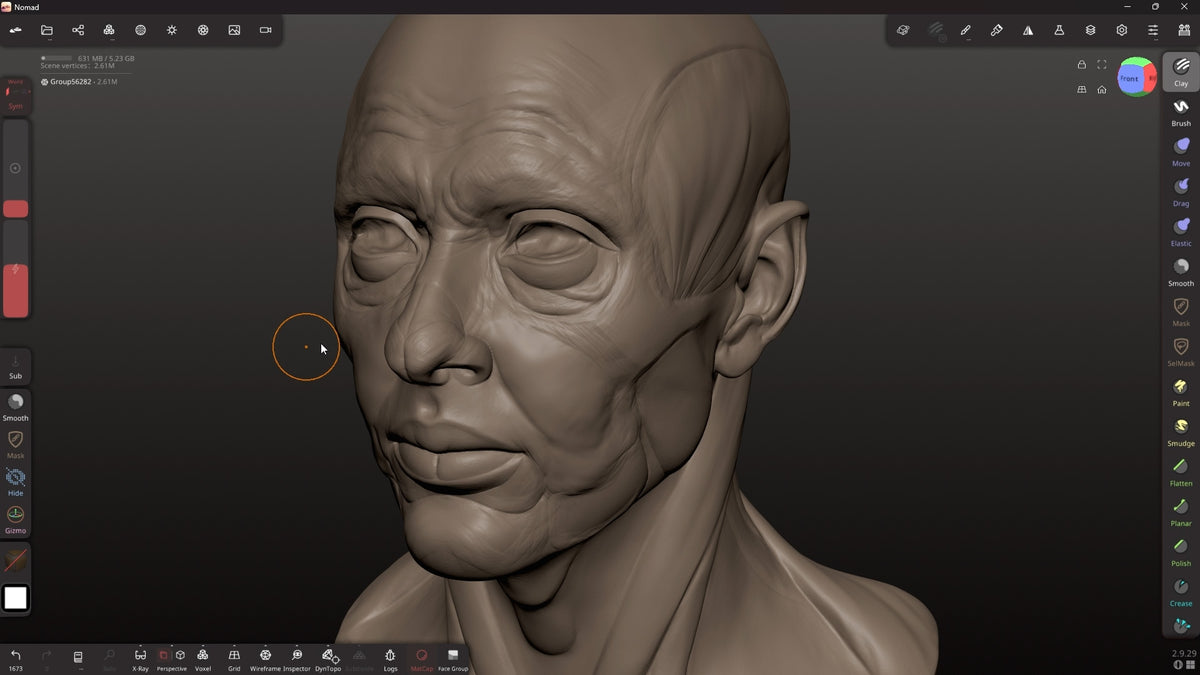This screenshot has width=1200, height=675.
Task: Toggle X-Ray display mode
Action: click(x=140, y=659)
